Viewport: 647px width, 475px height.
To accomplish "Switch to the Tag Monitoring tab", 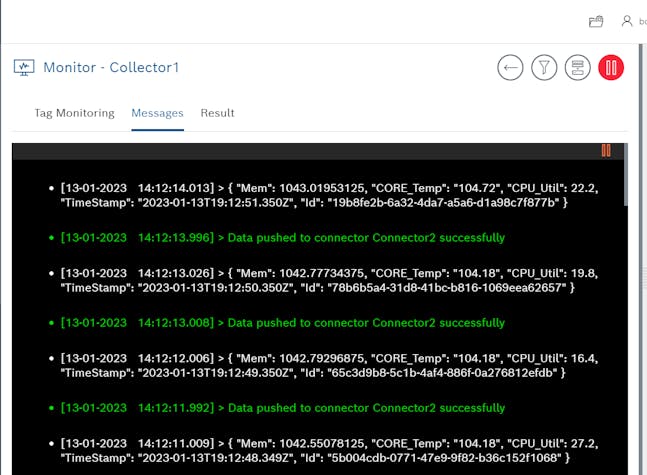I will pos(74,113).
